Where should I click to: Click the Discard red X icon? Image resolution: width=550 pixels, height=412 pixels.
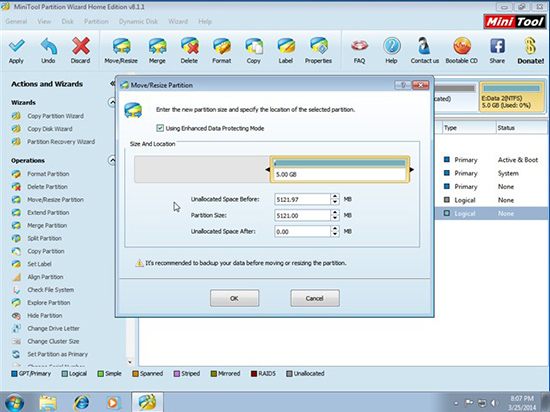coord(81,46)
